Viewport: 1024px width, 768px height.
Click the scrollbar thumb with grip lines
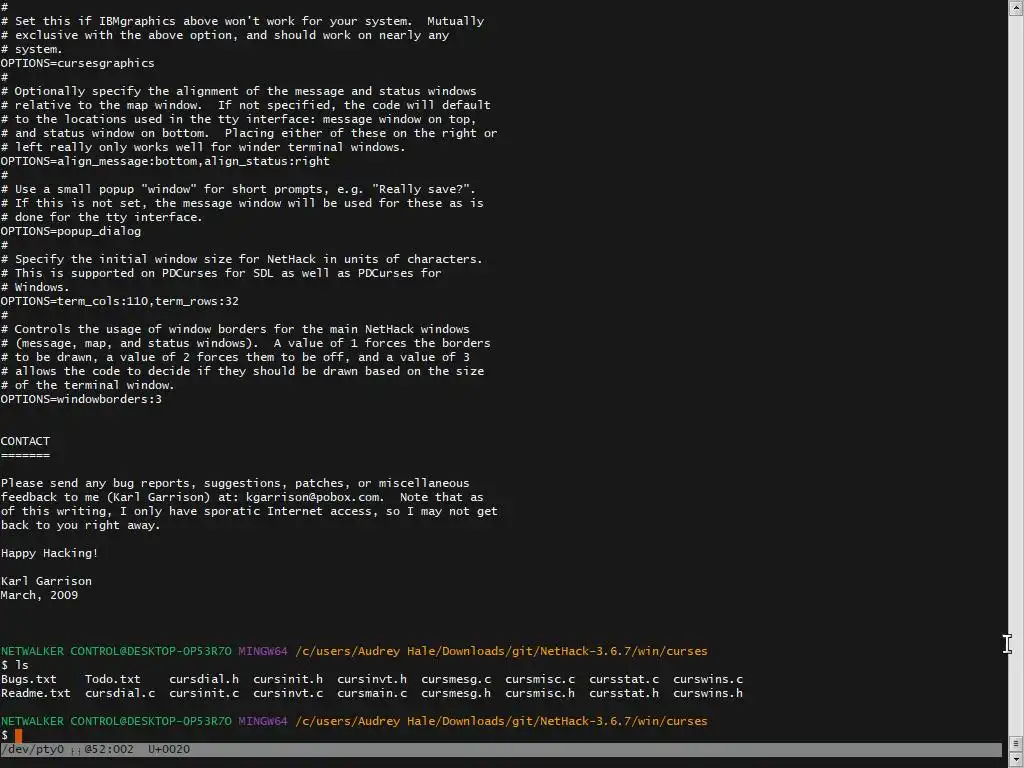click(x=1016, y=743)
